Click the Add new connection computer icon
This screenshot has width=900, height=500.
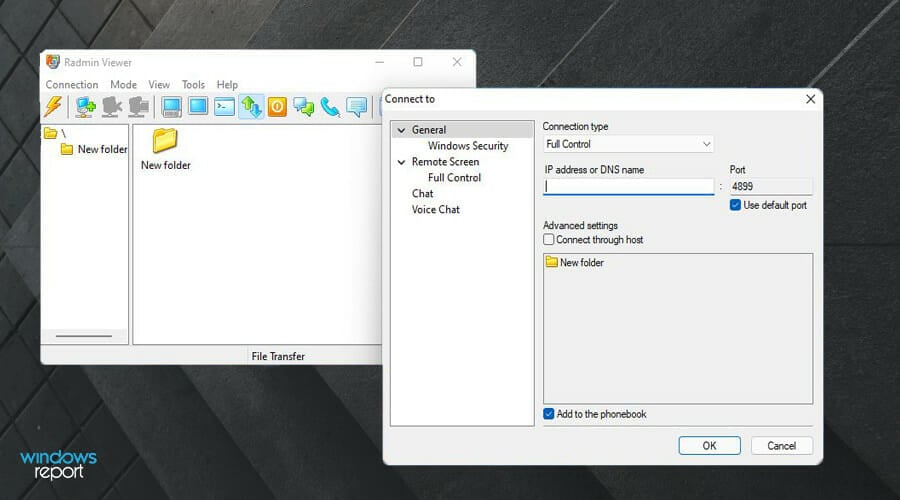(x=86, y=107)
